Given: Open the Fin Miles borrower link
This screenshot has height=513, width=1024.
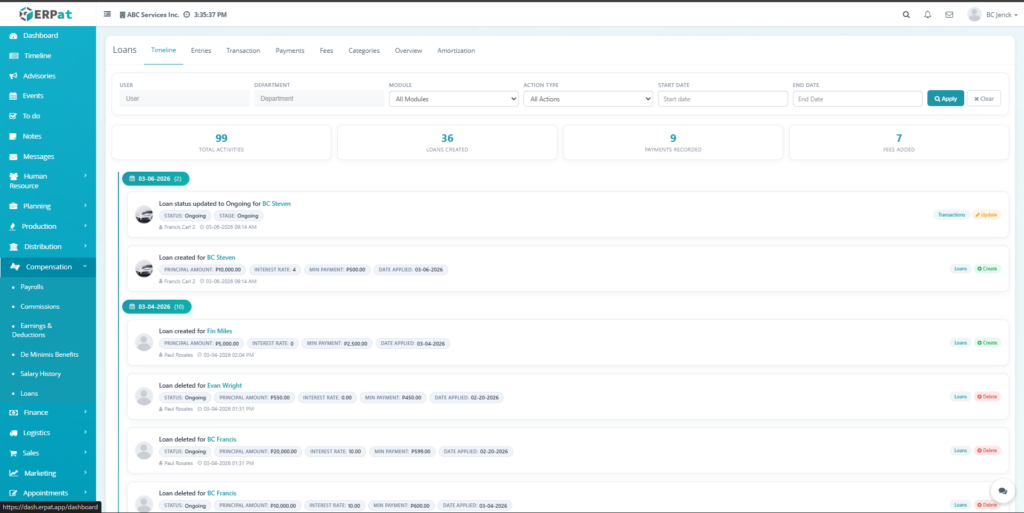Looking at the screenshot, I should [x=219, y=331].
